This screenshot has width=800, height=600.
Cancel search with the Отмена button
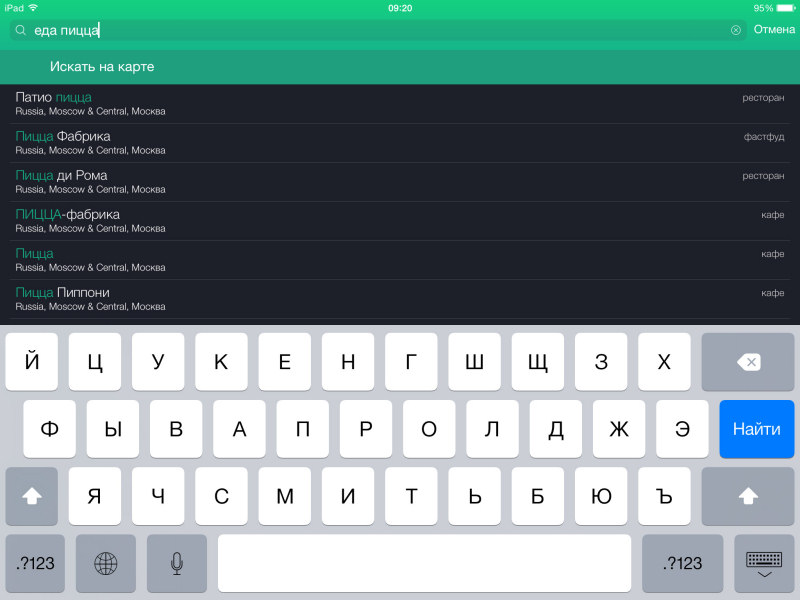coord(774,30)
